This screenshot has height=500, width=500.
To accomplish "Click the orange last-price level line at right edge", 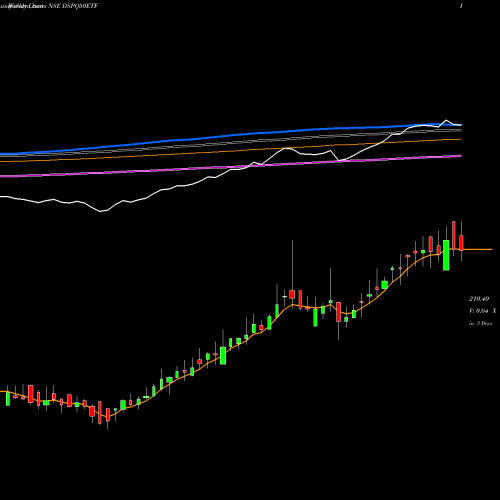I will (478, 249).
